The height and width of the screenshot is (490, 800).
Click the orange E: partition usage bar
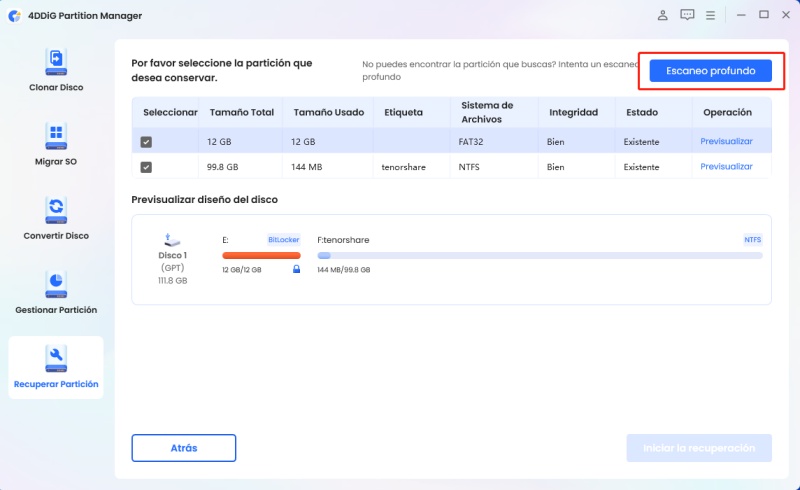tap(261, 256)
